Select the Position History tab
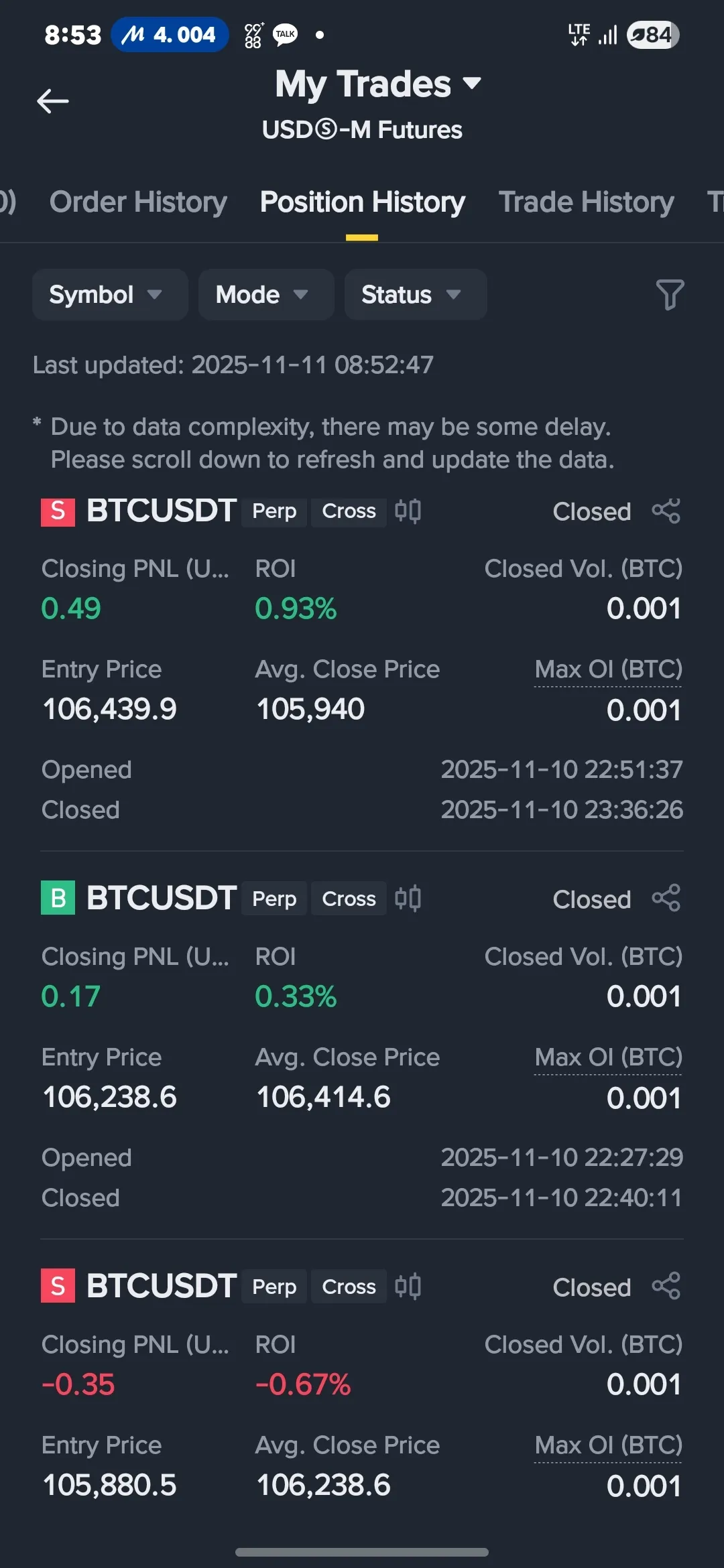 click(362, 202)
